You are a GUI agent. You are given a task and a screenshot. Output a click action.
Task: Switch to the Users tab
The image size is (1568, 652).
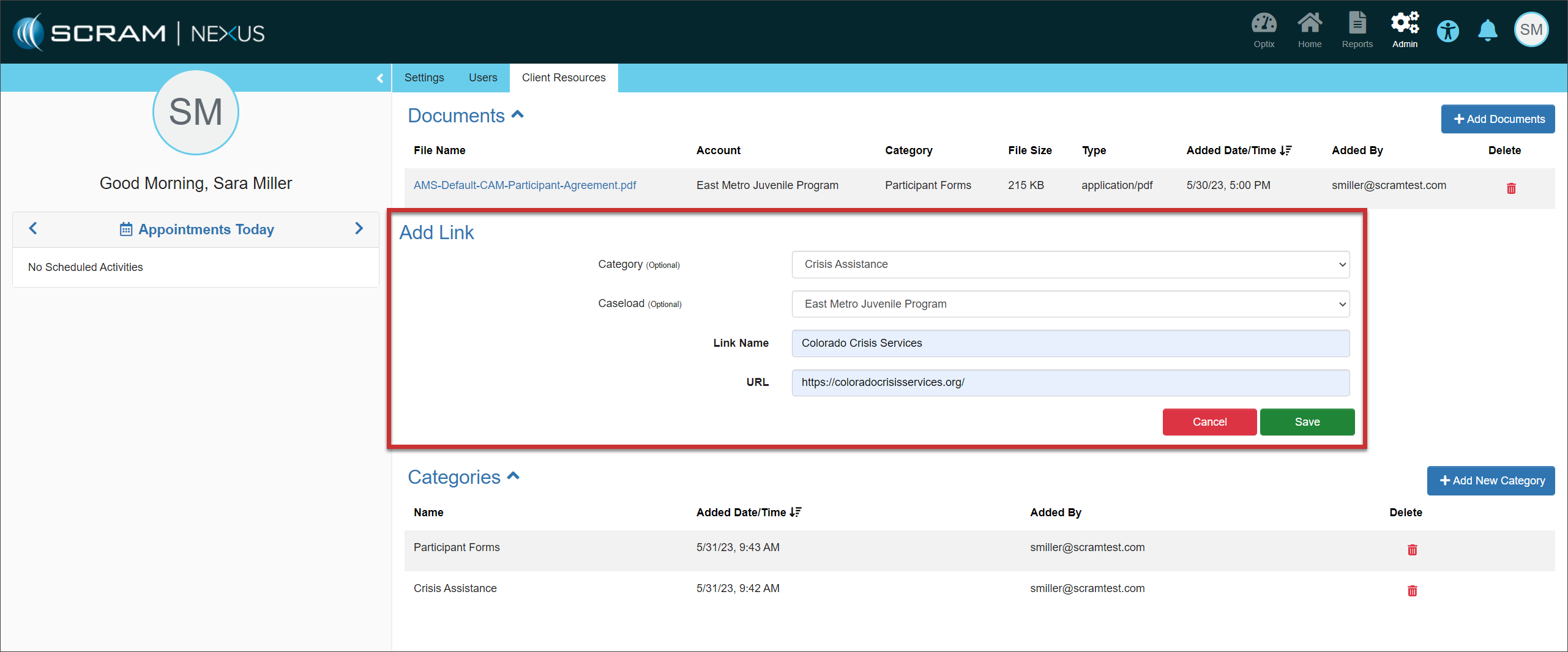482,78
